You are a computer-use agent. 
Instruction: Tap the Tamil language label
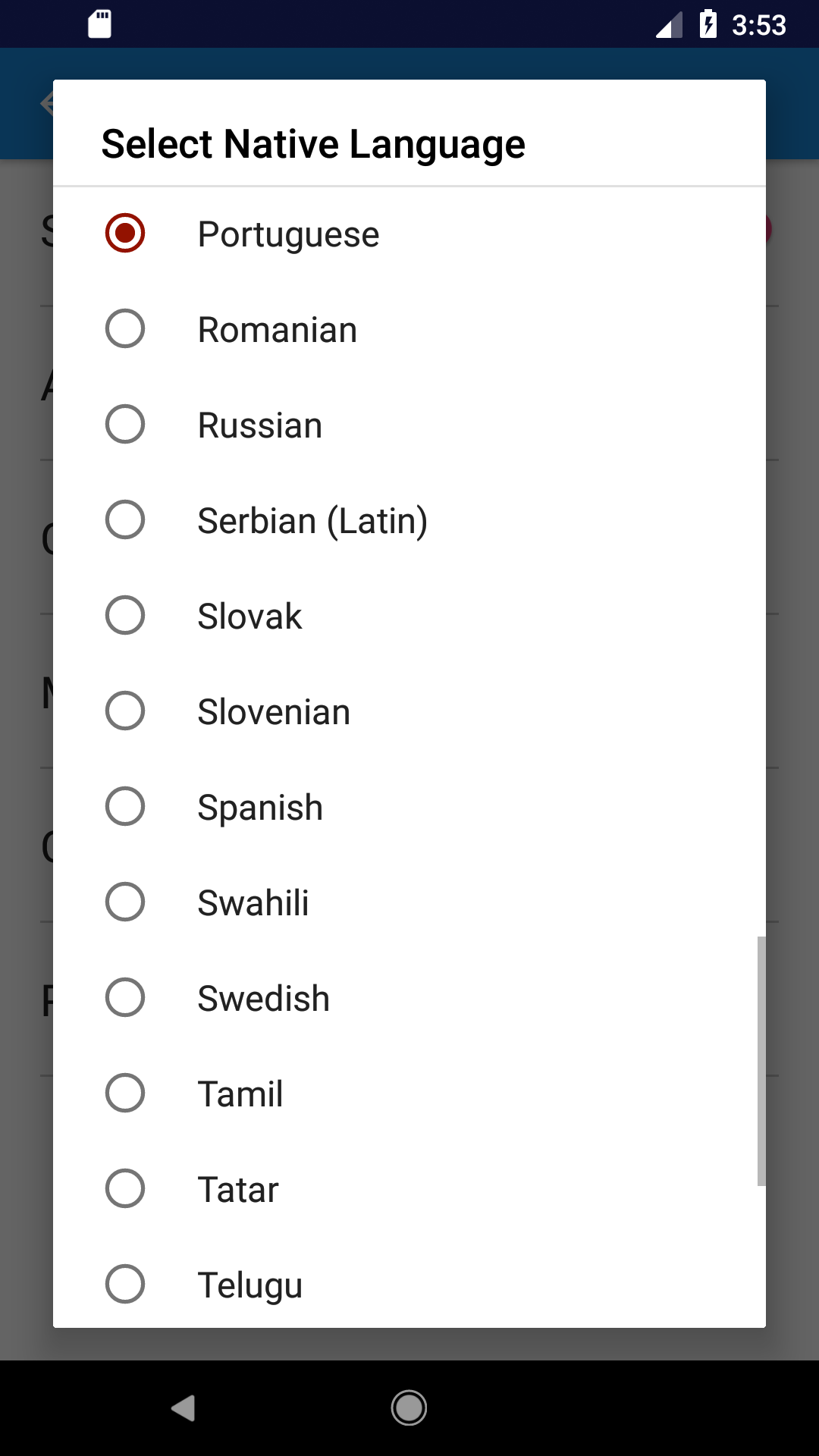tap(240, 1094)
